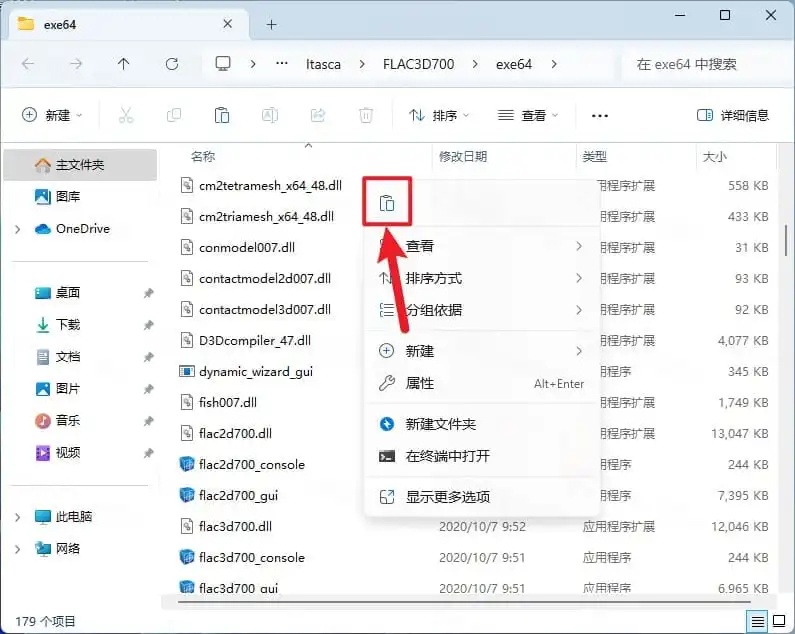Image resolution: width=795 pixels, height=634 pixels.
Task: Close the exe64 tab
Action: click(x=228, y=24)
